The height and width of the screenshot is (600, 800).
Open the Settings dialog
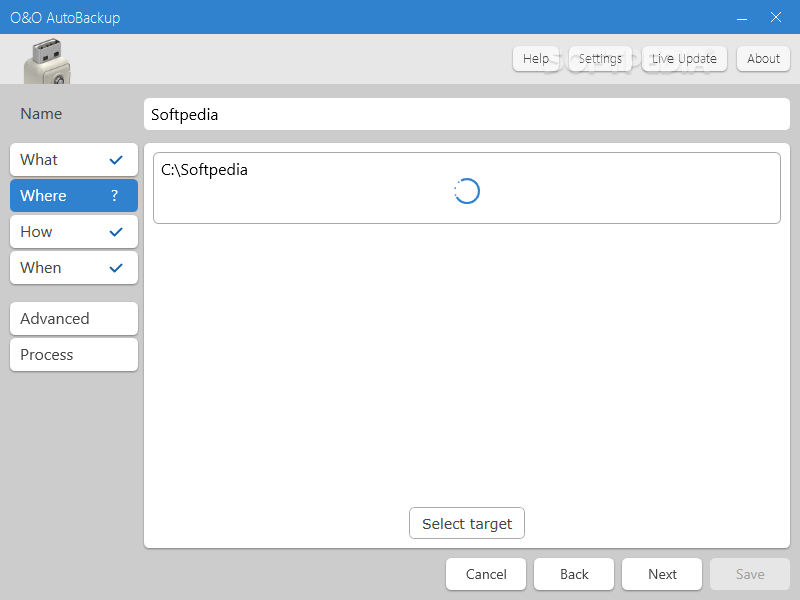coord(600,59)
